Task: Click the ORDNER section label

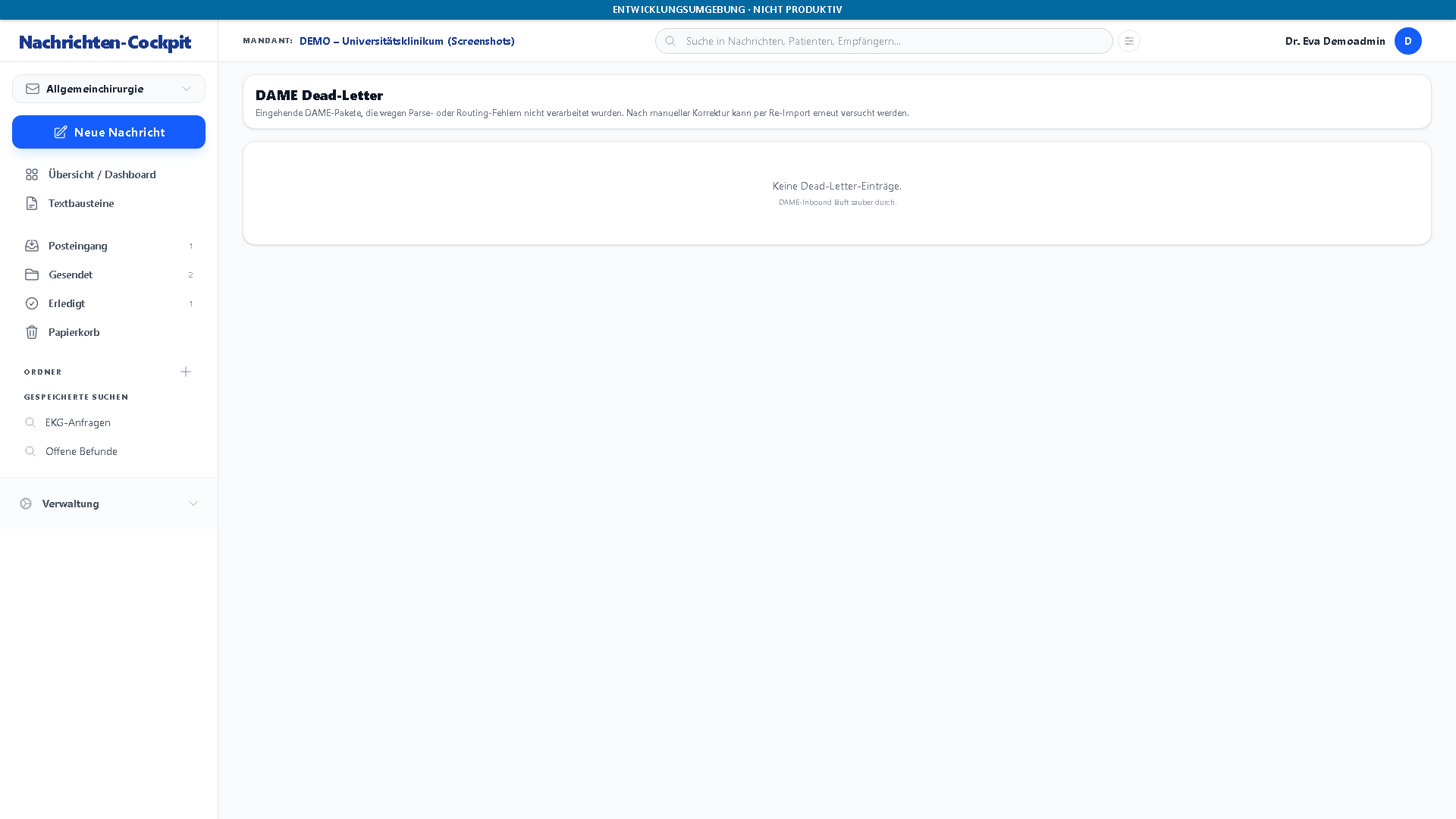Action: click(43, 372)
